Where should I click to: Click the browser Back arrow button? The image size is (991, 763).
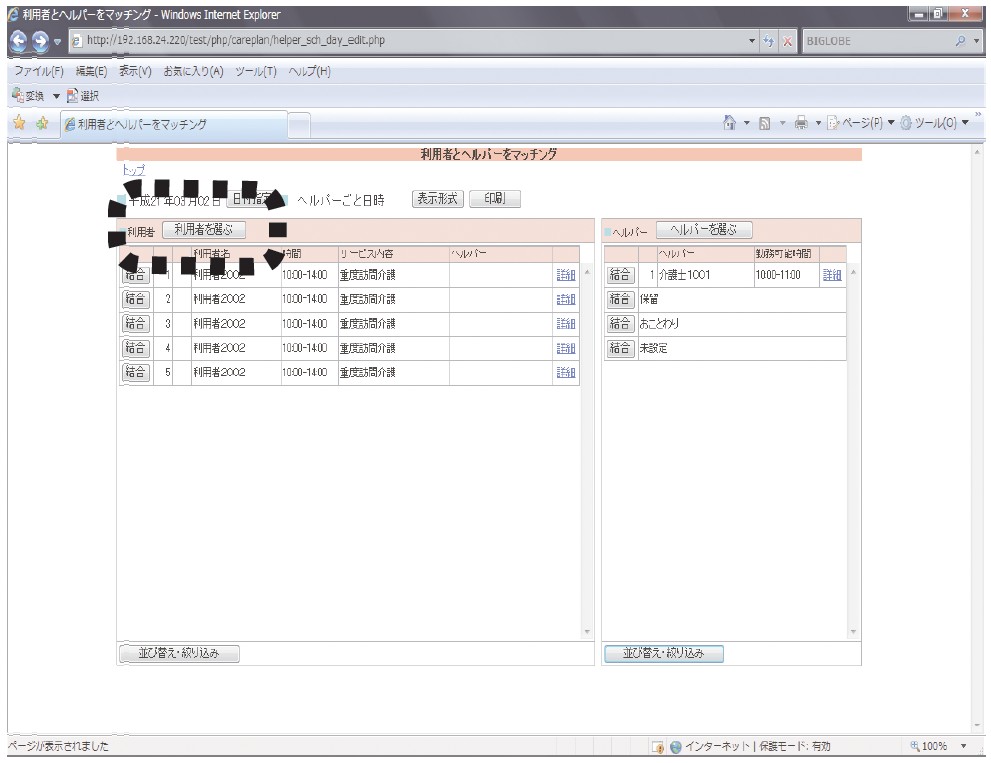pos(19,41)
